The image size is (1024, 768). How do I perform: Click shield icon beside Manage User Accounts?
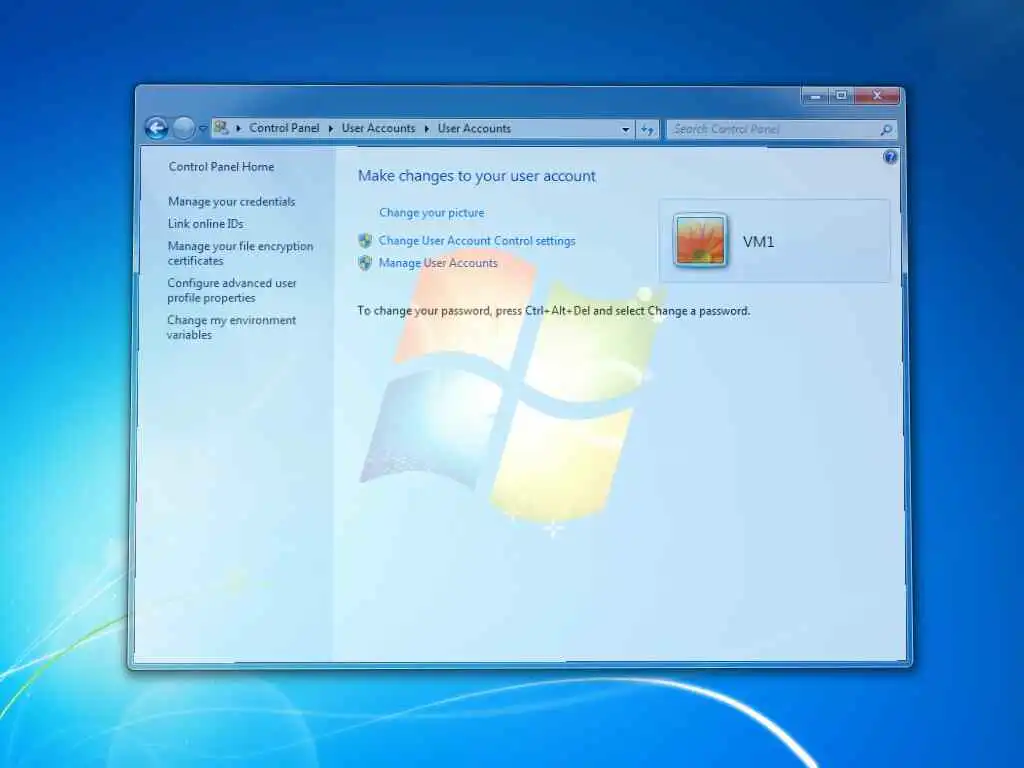pos(366,263)
